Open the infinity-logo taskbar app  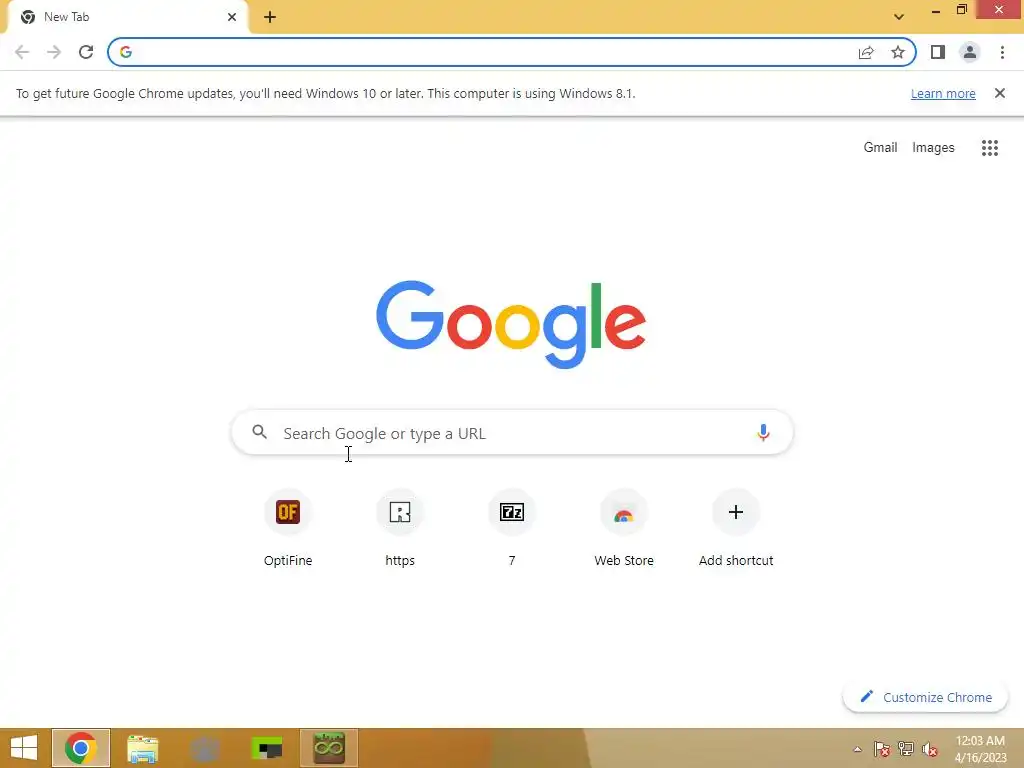[x=329, y=748]
